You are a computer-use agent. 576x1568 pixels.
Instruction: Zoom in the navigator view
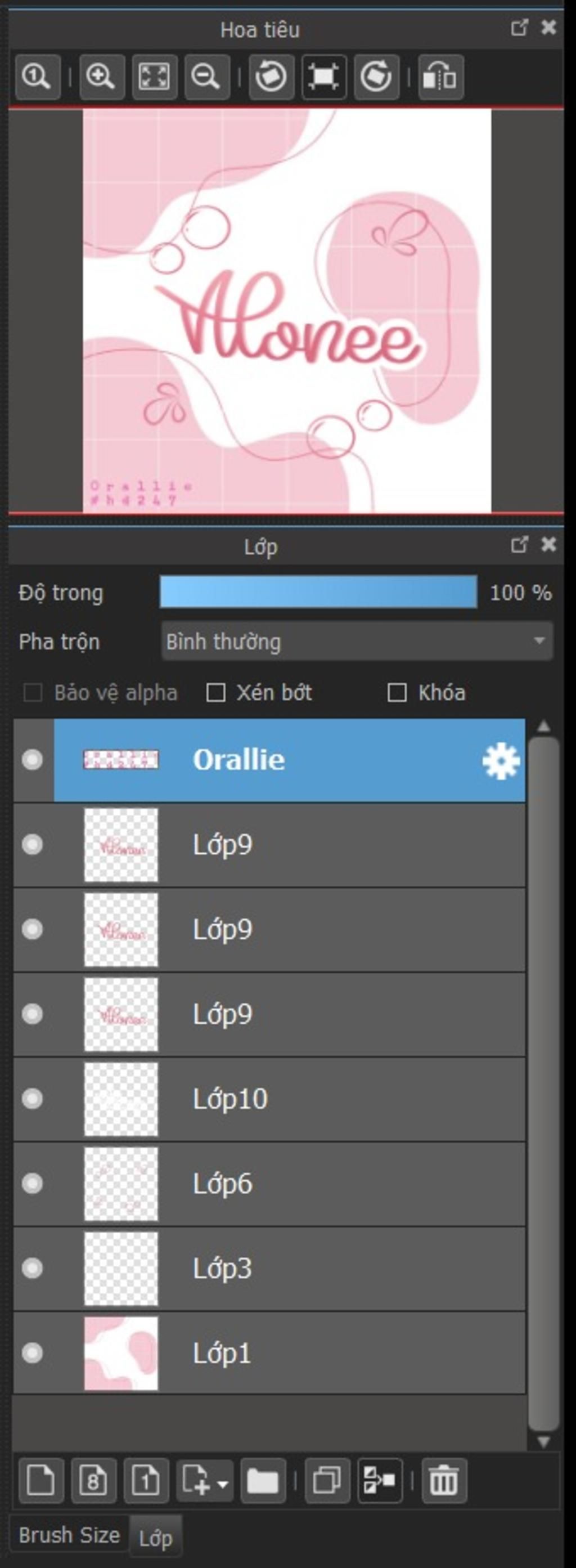(x=101, y=77)
